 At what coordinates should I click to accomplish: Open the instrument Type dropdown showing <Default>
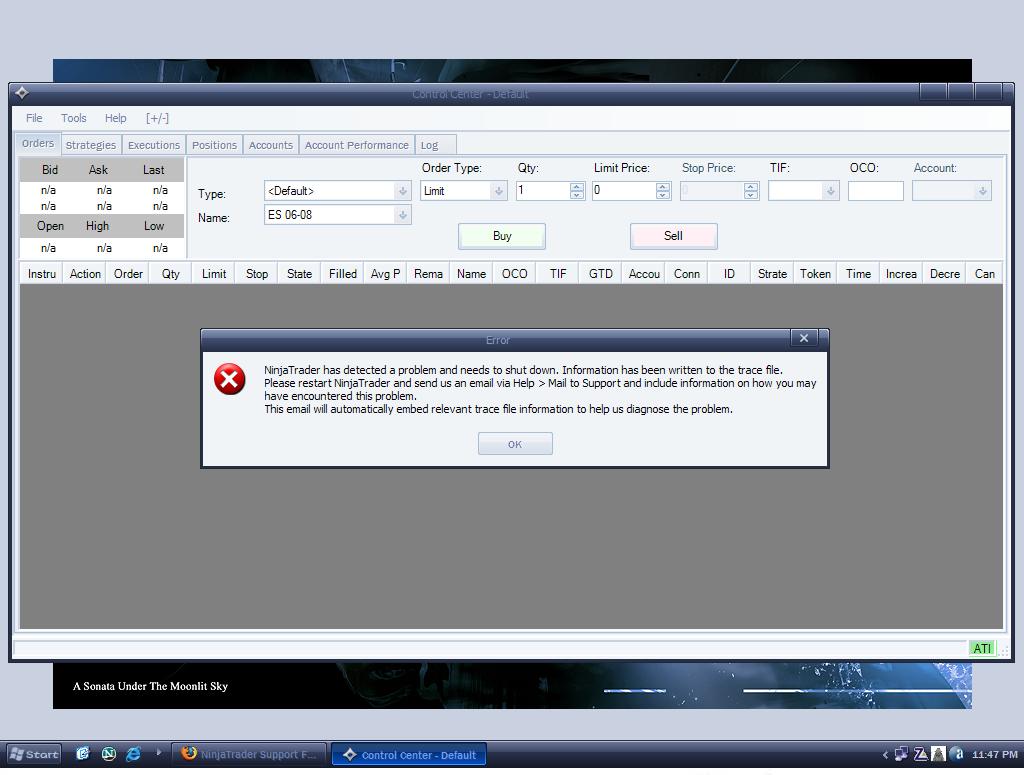[403, 191]
